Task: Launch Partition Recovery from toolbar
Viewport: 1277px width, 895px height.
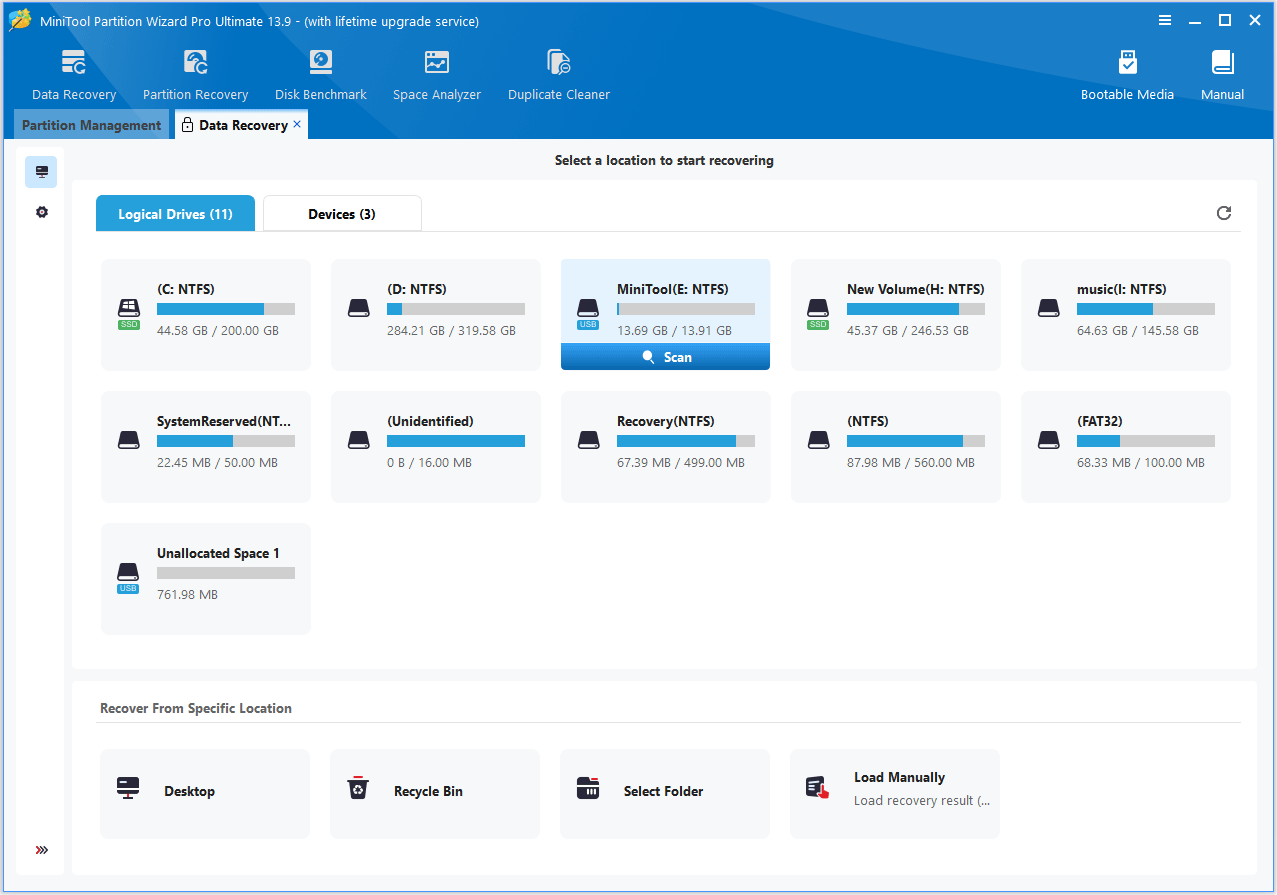Action: click(x=195, y=74)
